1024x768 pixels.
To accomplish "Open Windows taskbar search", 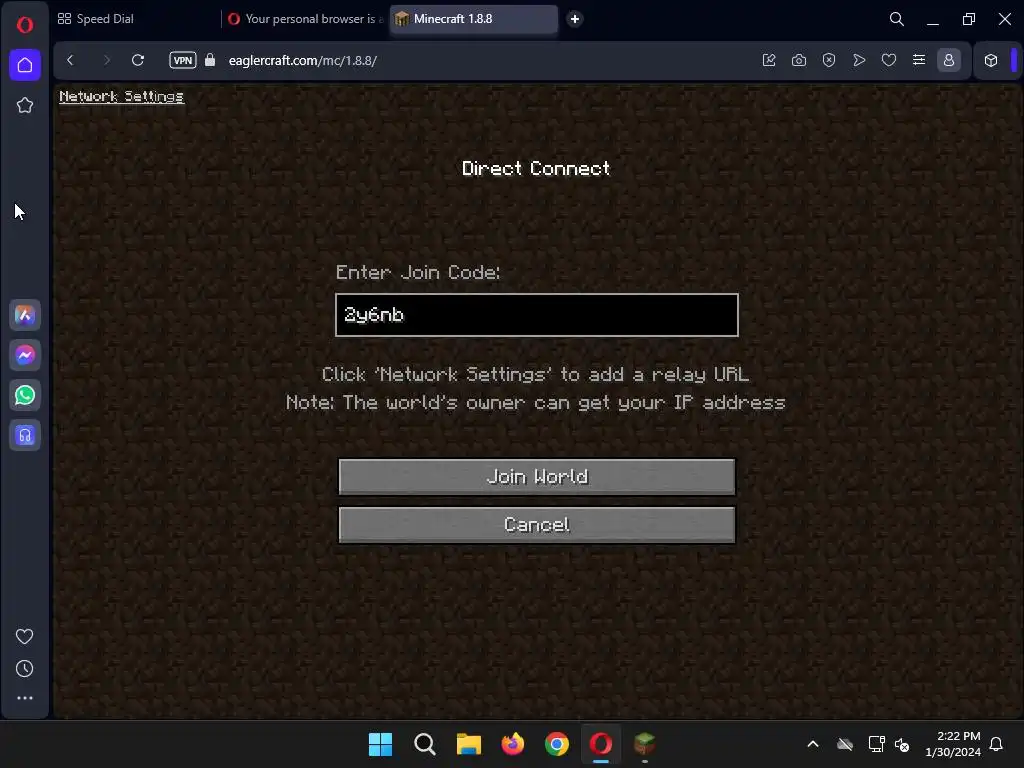I will point(424,744).
